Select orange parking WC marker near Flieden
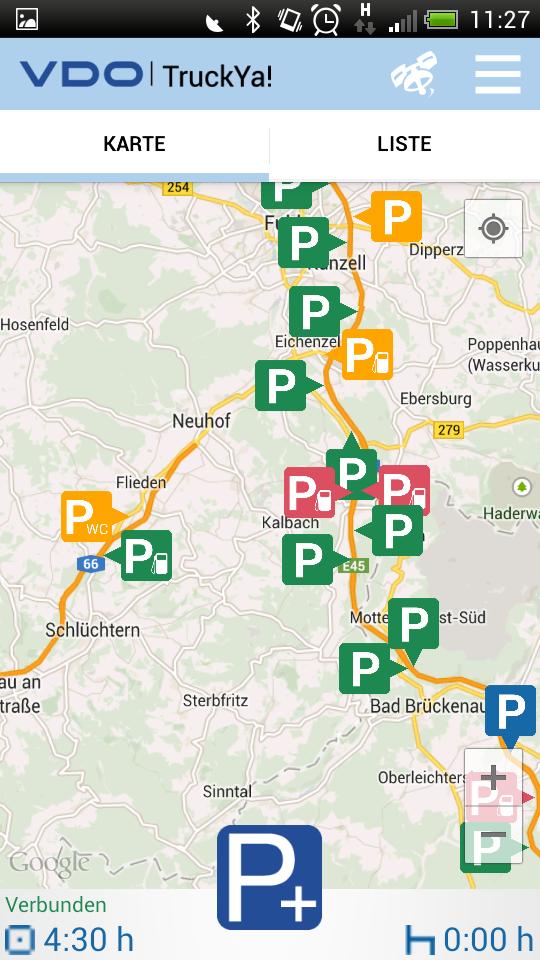The width and height of the screenshot is (540, 960). point(91,517)
